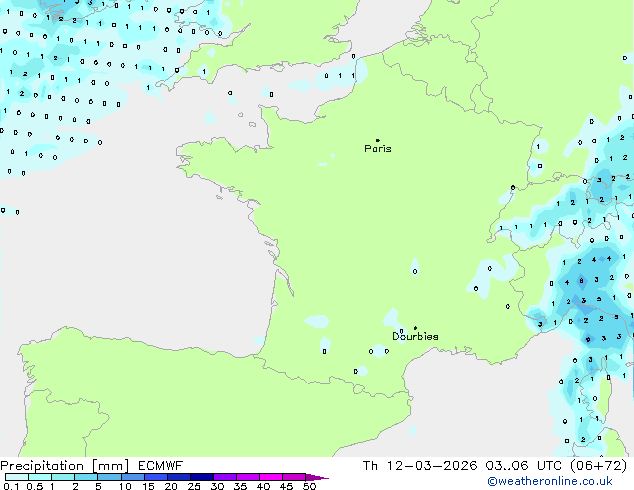
Task: Click the 25–30 mm legend swatch
Action: click(202, 477)
